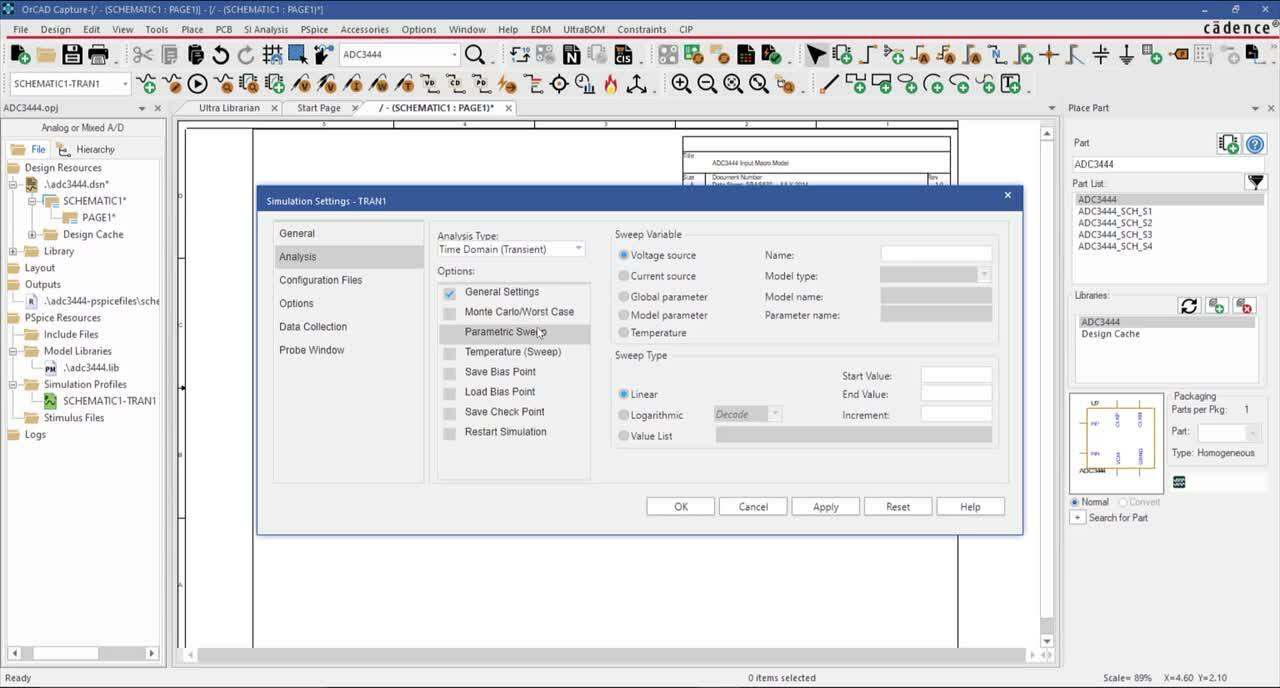Click the search magnifier next to ADC3444 box
The image size is (1280, 688).
(475, 54)
